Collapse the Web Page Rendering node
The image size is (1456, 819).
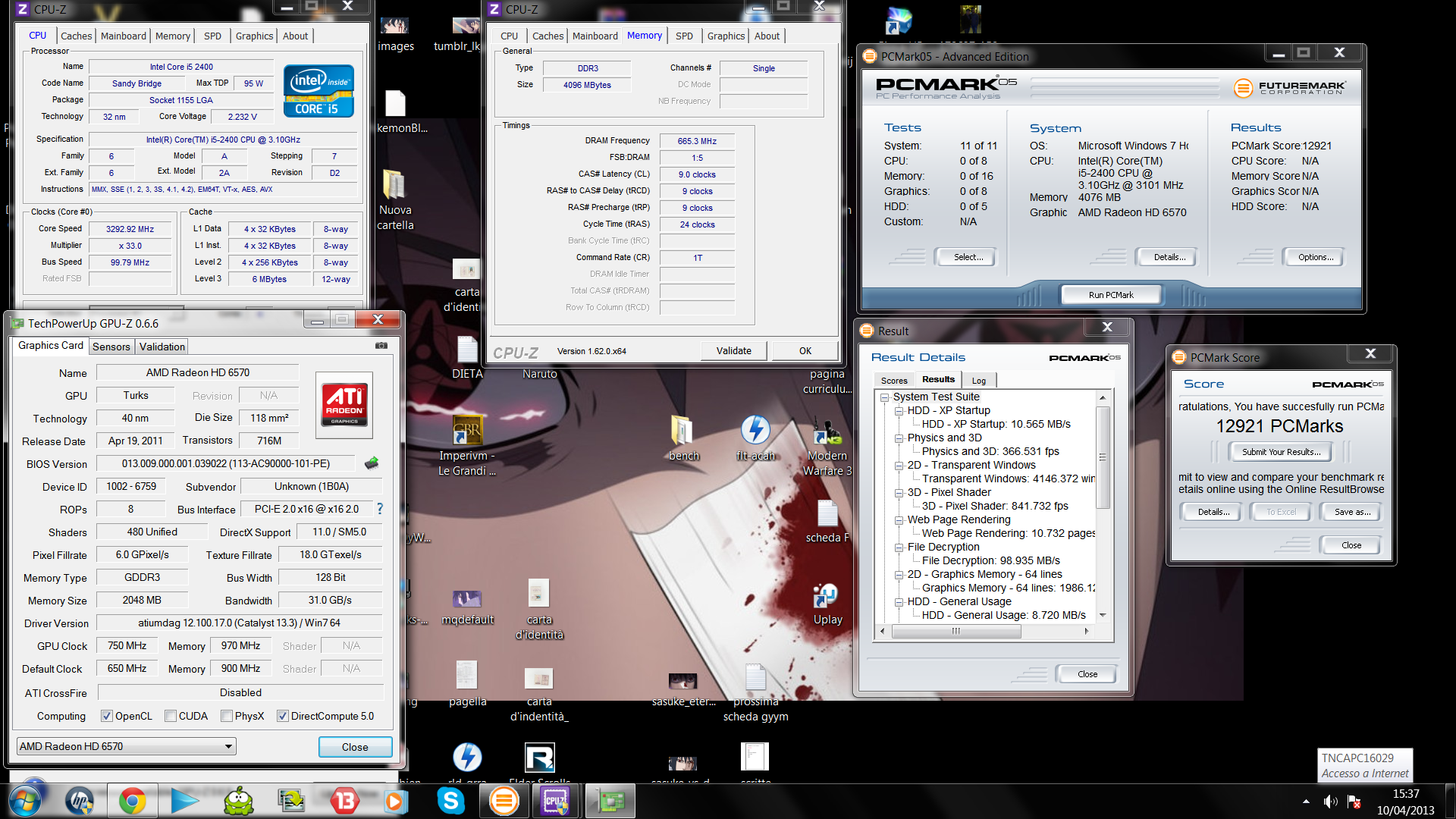point(899,520)
